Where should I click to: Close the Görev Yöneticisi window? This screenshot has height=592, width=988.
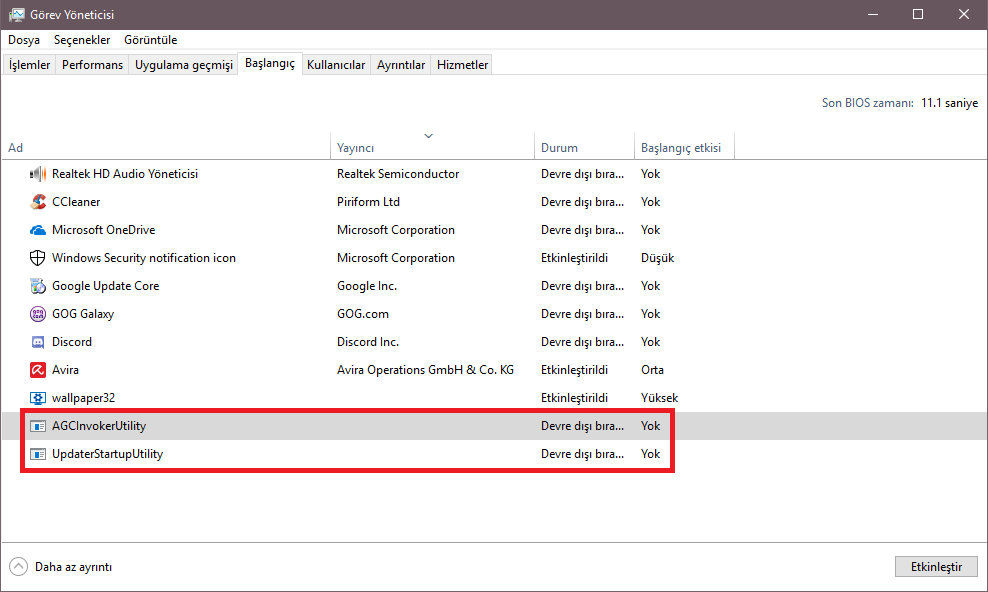(963, 14)
